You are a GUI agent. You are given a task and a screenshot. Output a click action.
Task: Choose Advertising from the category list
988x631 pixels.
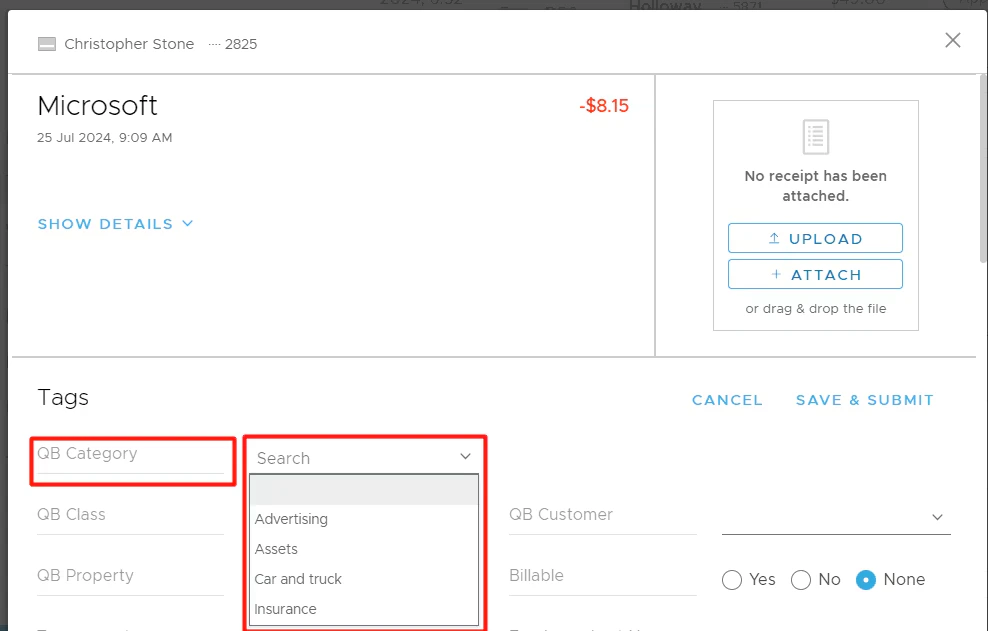coord(364,519)
